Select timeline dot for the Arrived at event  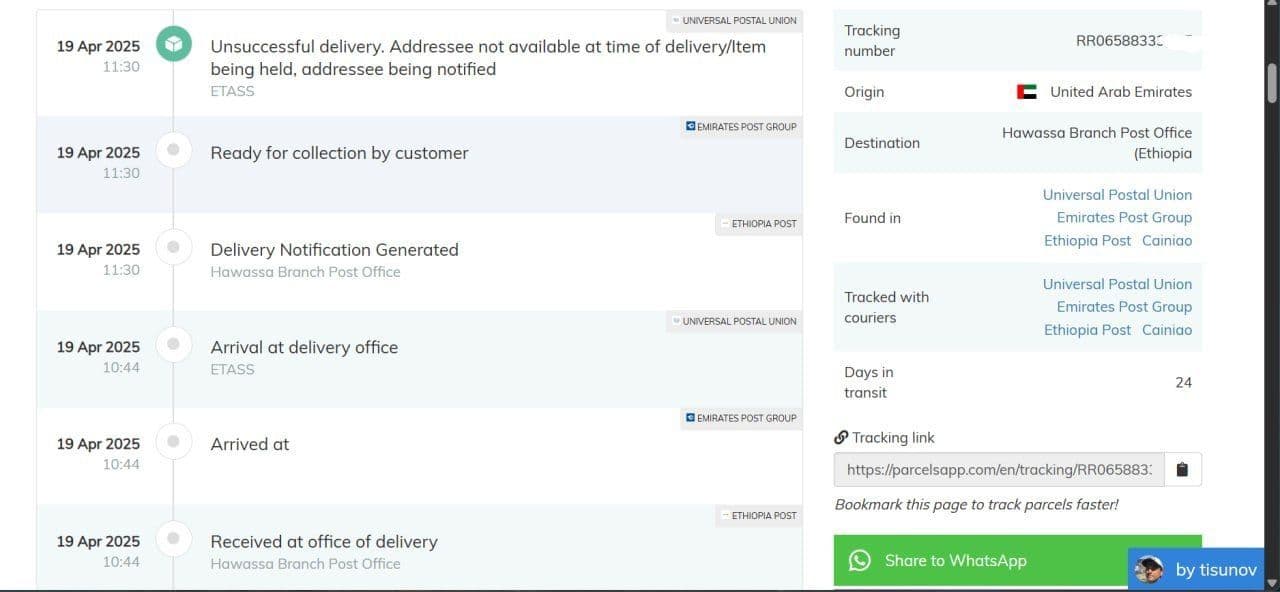point(174,441)
